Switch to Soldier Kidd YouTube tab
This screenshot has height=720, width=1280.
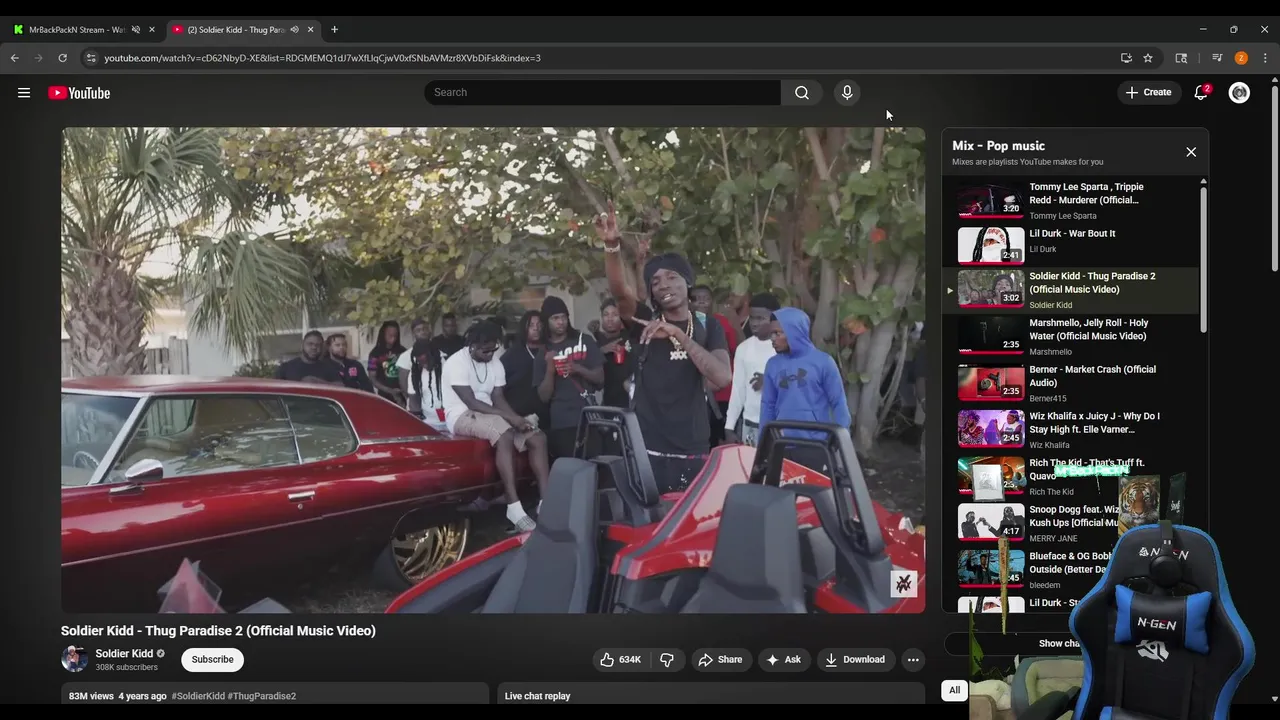pos(235,30)
